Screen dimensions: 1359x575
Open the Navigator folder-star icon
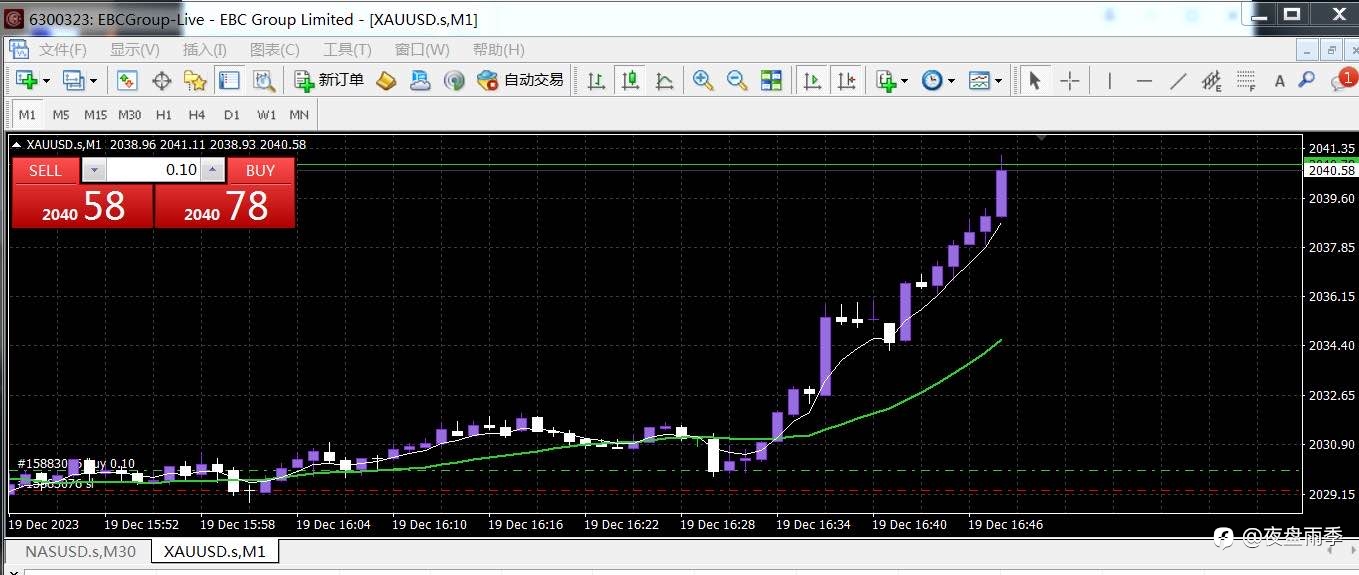point(195,81)
